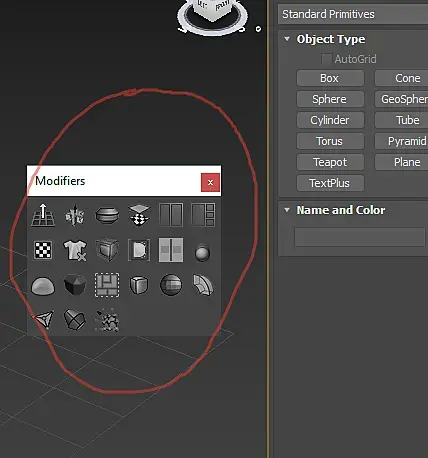Click the faceted sphere modifier icon
Image resolution: width=428 pixels, height=458 pixels.
(x=171, y=285)
